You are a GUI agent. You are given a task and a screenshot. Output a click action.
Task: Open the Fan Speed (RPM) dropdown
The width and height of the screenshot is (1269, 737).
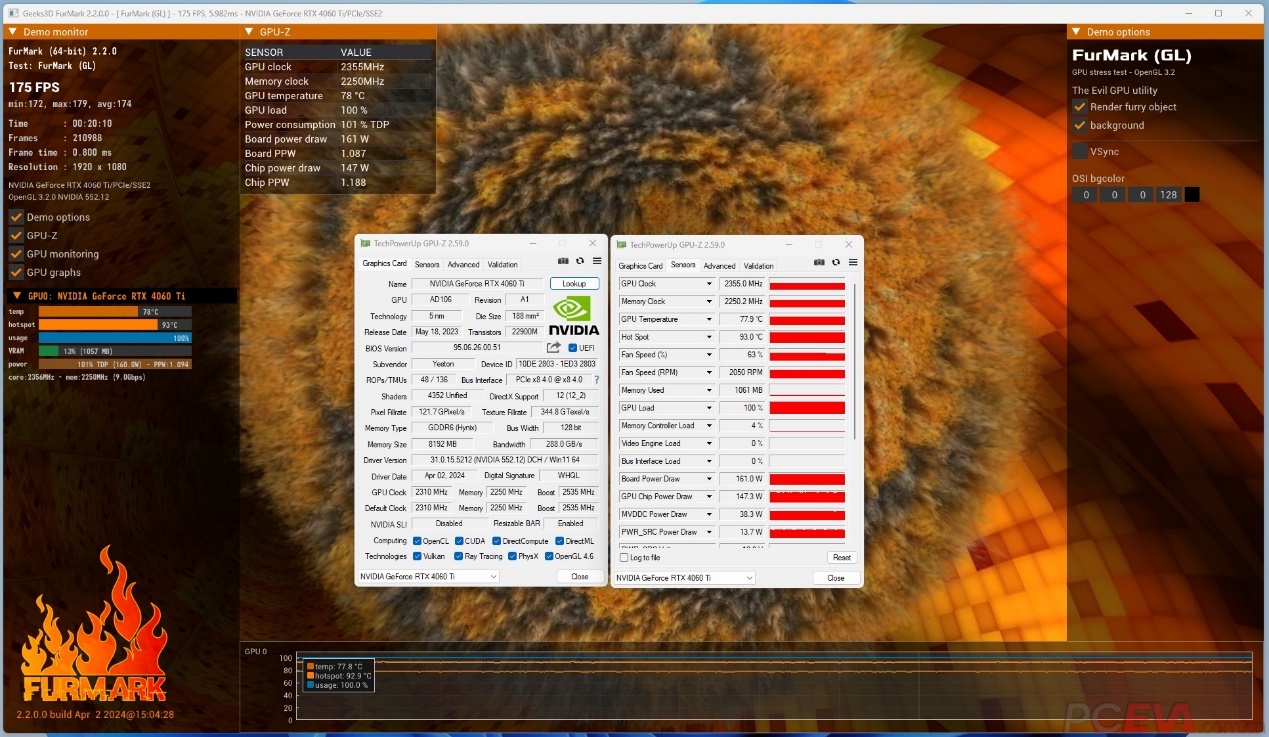coord(709,372)
